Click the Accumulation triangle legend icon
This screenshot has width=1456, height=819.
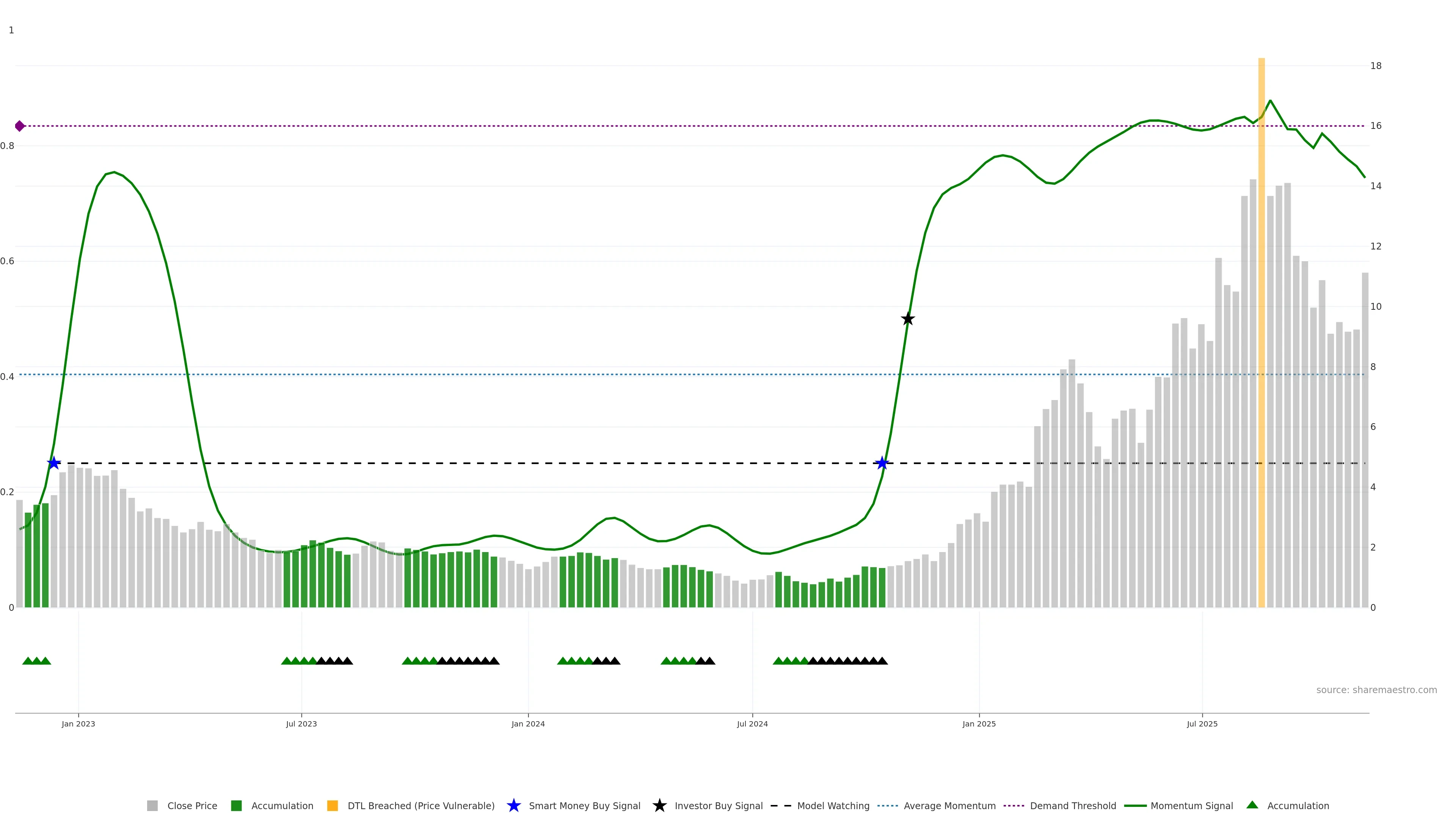coord(1252,805)
